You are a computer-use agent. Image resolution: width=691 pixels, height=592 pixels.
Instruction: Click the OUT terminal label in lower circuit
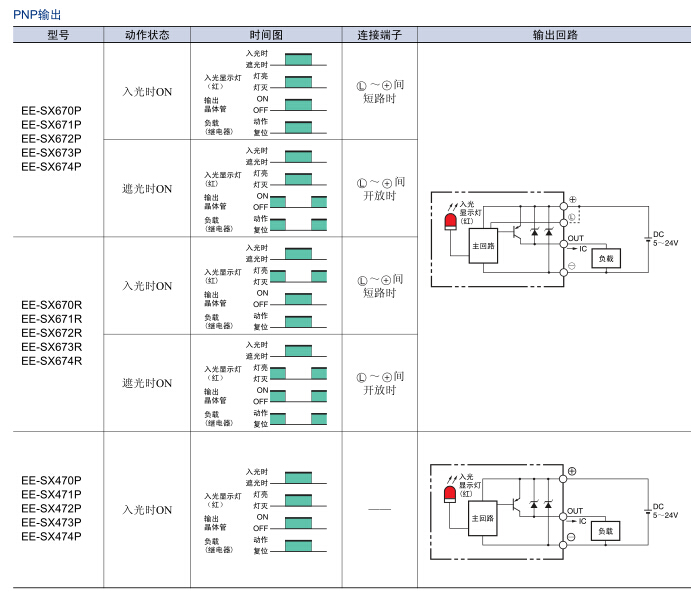pyautogui.click(x=575, y=510)
